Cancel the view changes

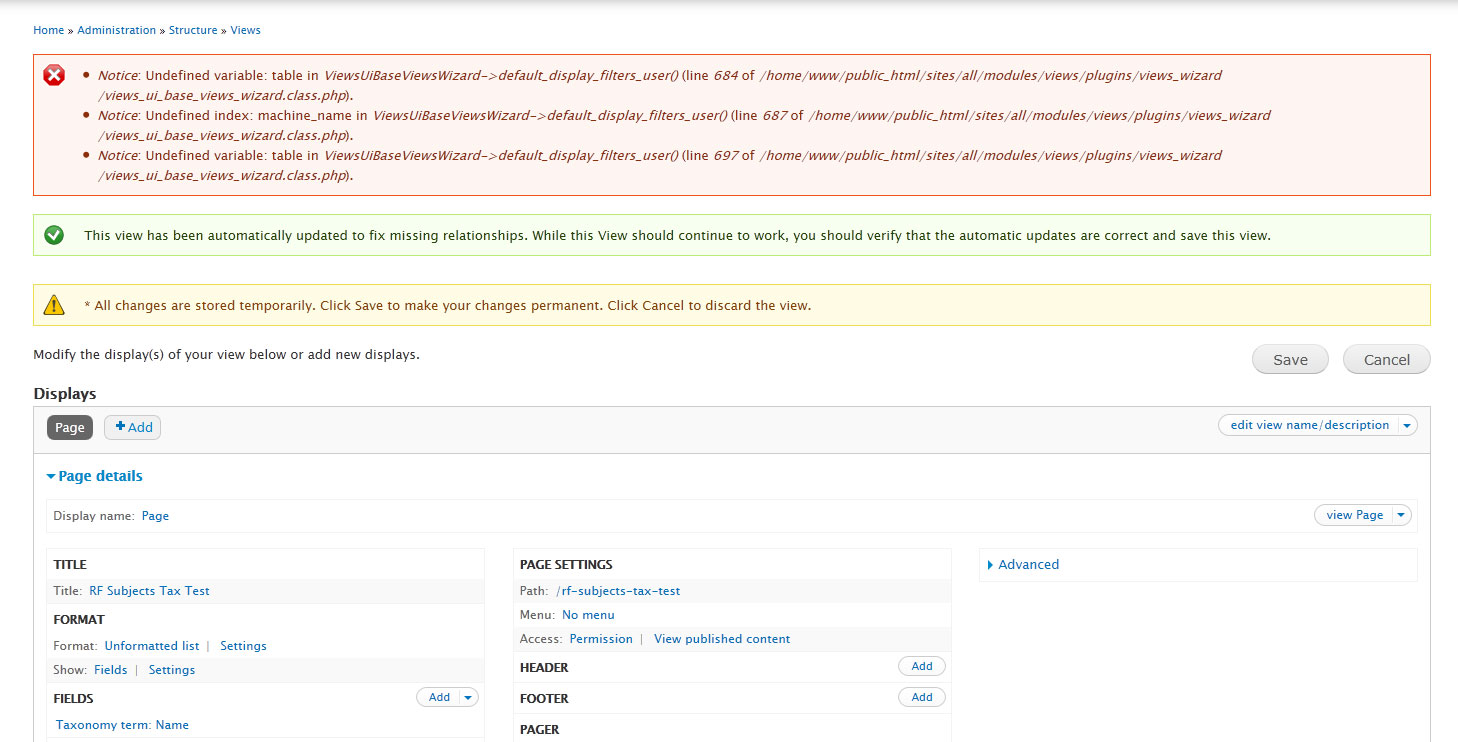pos(1386,360)
